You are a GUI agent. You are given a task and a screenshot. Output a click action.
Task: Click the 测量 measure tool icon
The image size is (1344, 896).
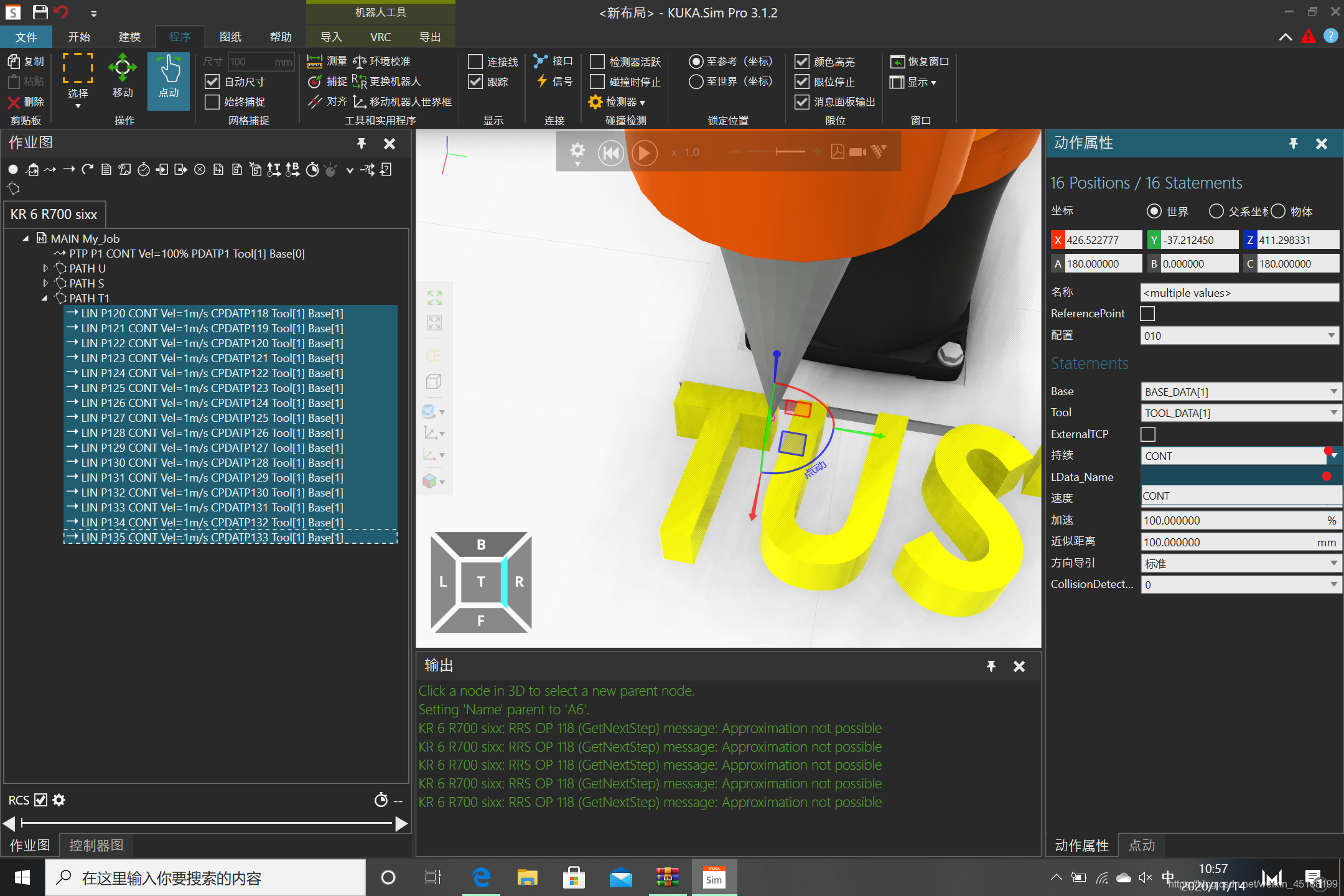(315, 61)
